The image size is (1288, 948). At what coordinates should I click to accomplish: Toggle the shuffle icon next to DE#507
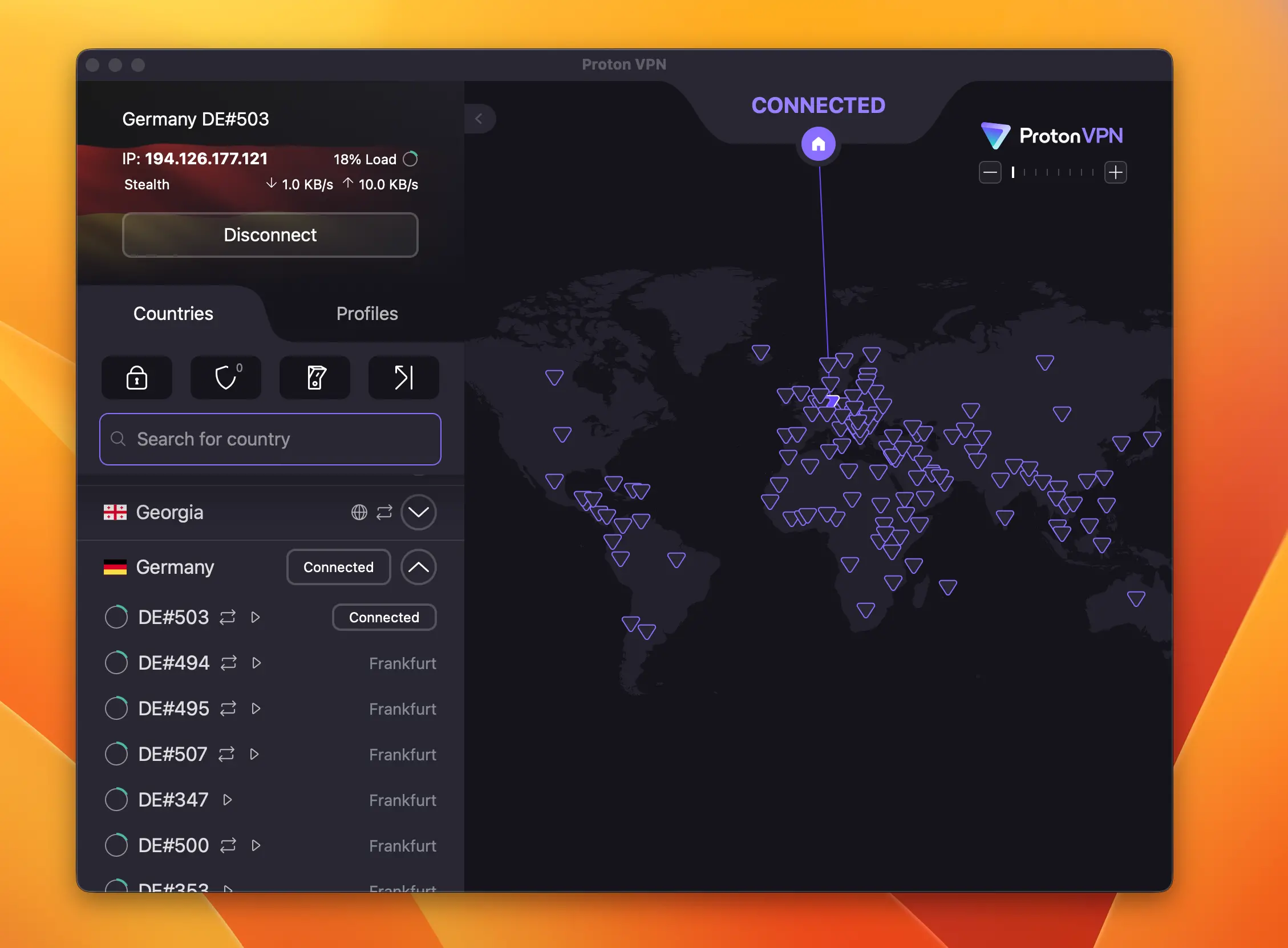[227, 753]
